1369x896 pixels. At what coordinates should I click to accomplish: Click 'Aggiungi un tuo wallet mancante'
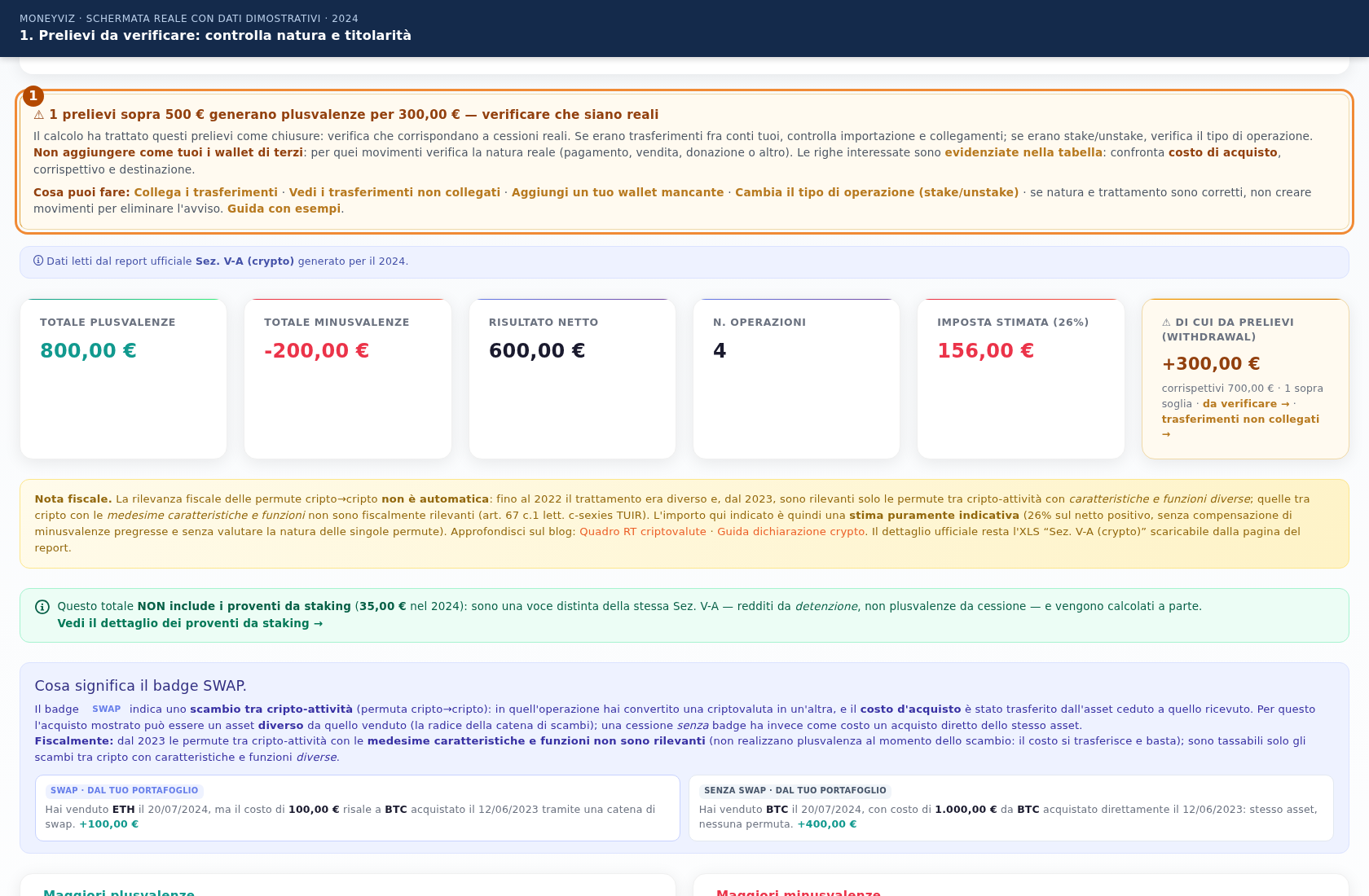618,192
